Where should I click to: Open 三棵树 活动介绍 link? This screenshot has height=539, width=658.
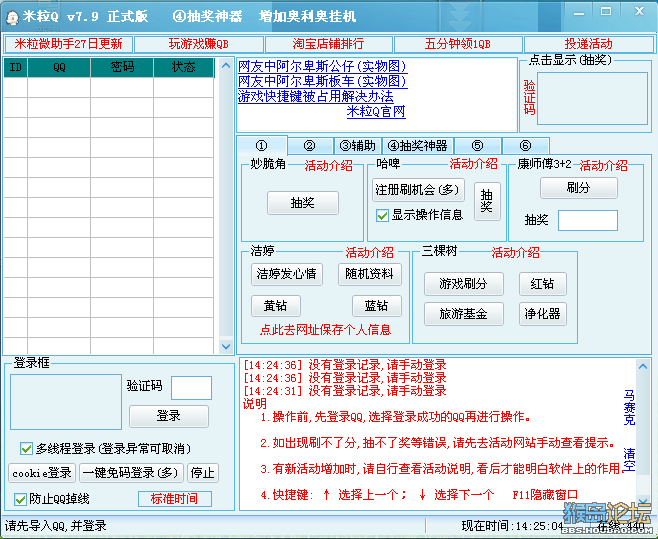[515, 252]
